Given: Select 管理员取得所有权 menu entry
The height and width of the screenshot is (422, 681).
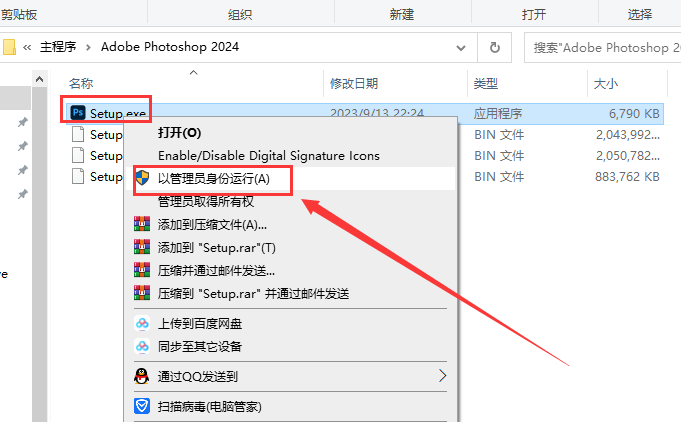Looking at the screenshot, I should coord(206,201).
